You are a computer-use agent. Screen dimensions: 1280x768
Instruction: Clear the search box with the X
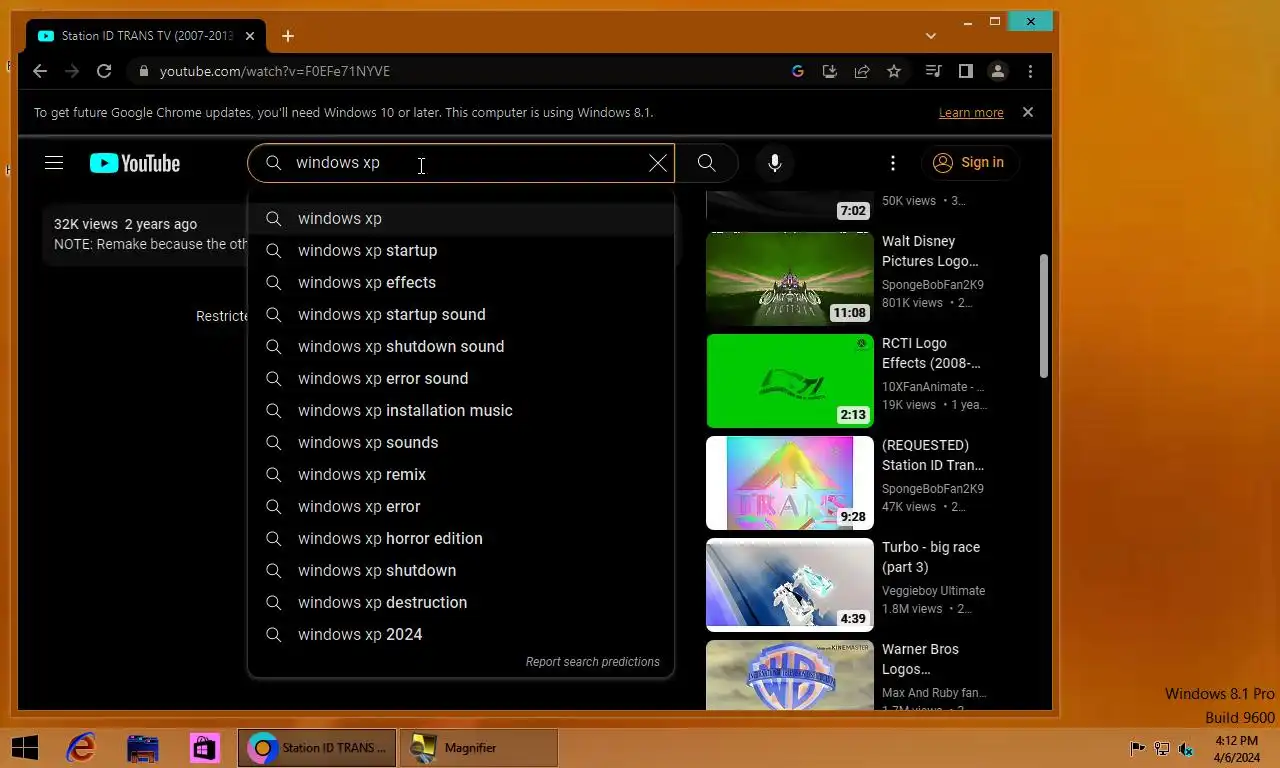pos(657,163)
